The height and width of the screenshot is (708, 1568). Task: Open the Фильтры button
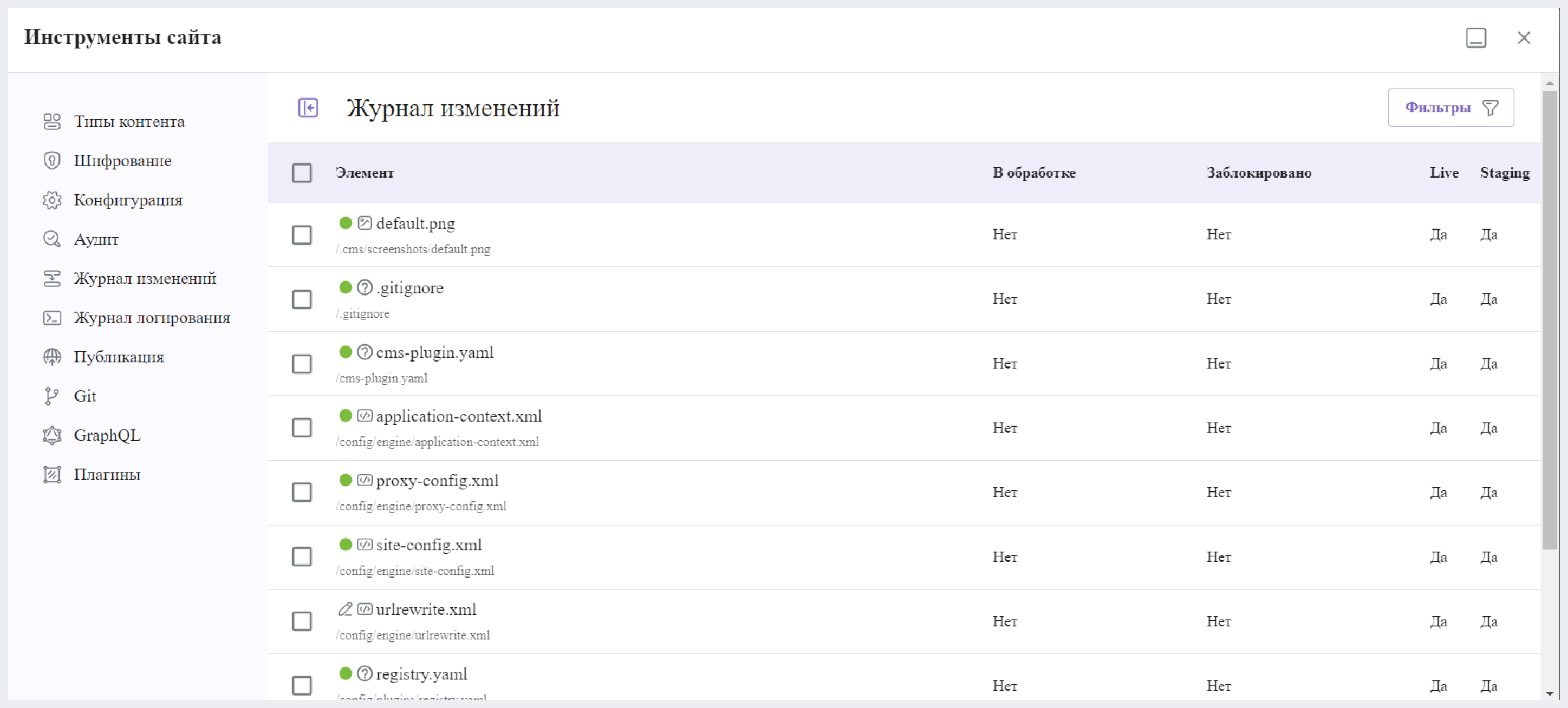1450,108
